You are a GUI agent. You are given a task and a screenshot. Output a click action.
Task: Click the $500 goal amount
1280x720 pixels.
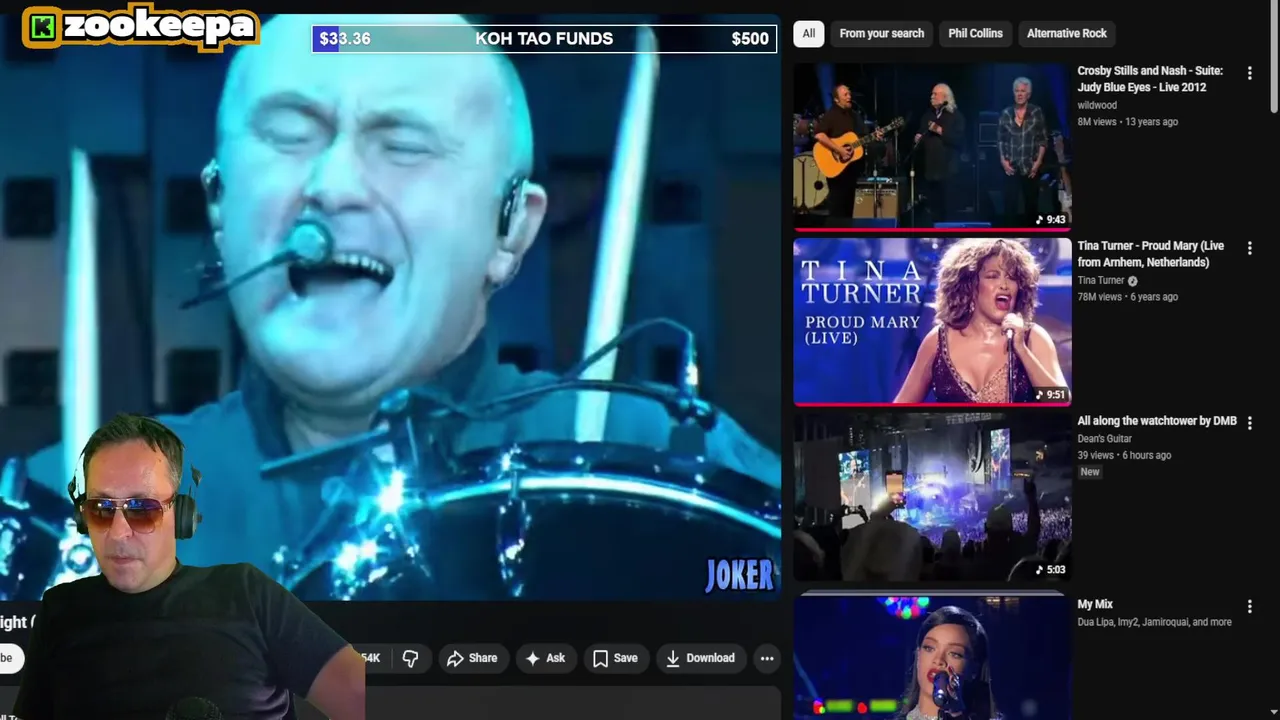[x=750, y=39]
